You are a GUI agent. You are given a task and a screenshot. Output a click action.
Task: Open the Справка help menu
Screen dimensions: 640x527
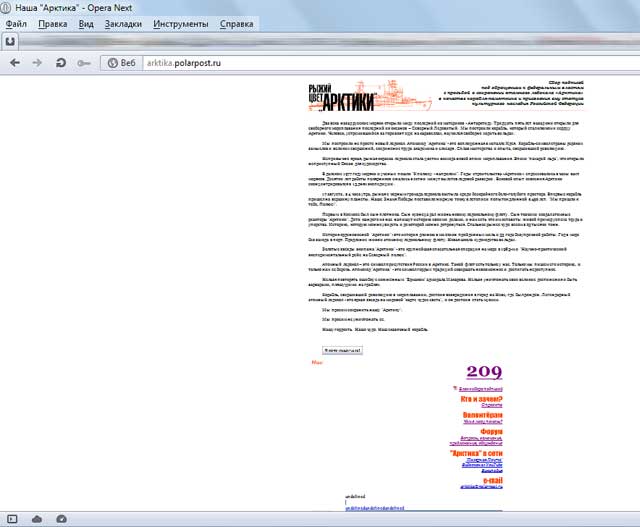pos(236,22)
